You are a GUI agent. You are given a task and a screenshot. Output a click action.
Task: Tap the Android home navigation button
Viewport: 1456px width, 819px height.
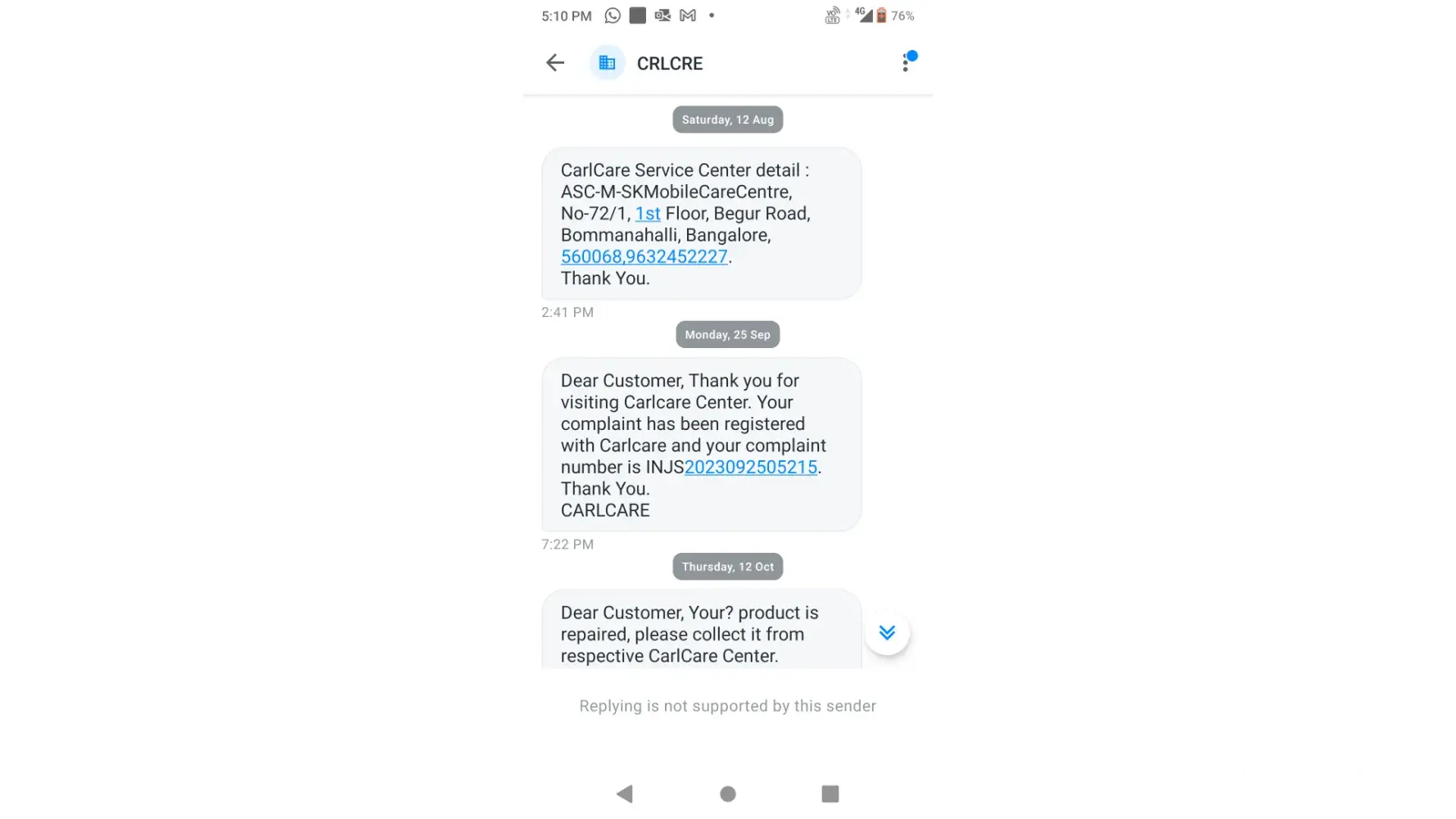728,794
